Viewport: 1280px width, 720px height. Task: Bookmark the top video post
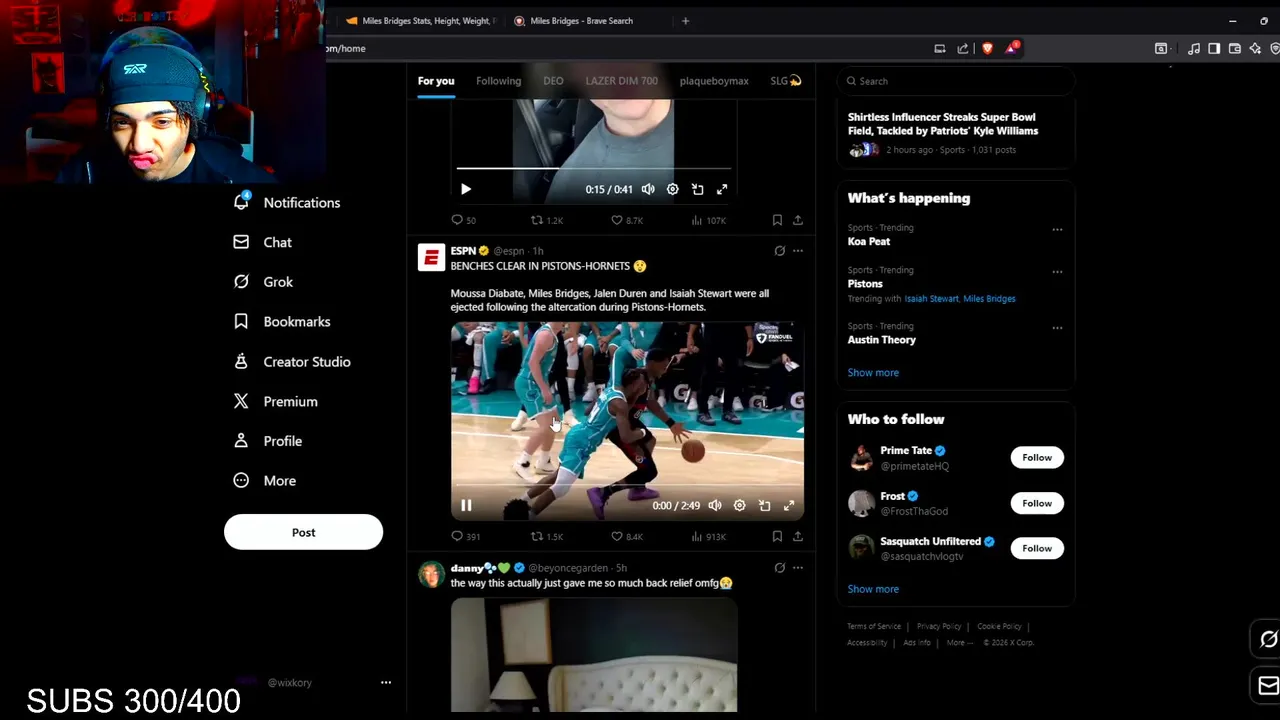(x=777, y=220)
